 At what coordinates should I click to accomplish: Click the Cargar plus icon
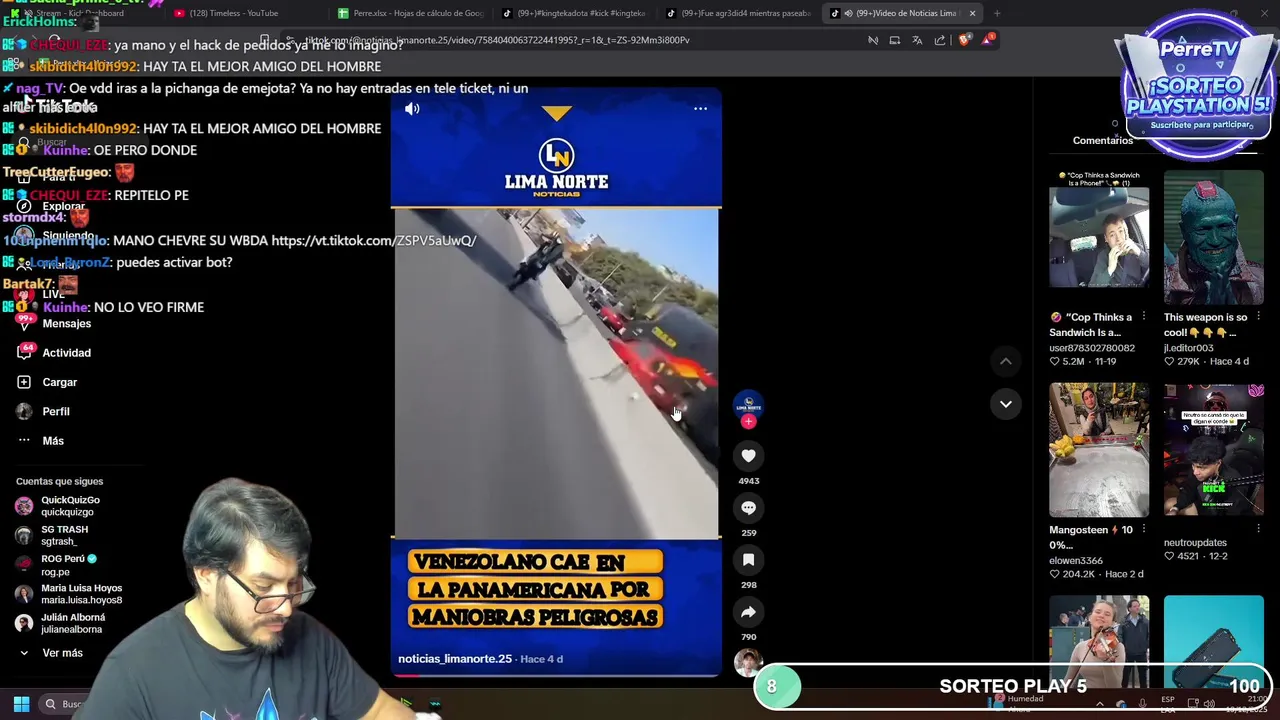(24, 382)
